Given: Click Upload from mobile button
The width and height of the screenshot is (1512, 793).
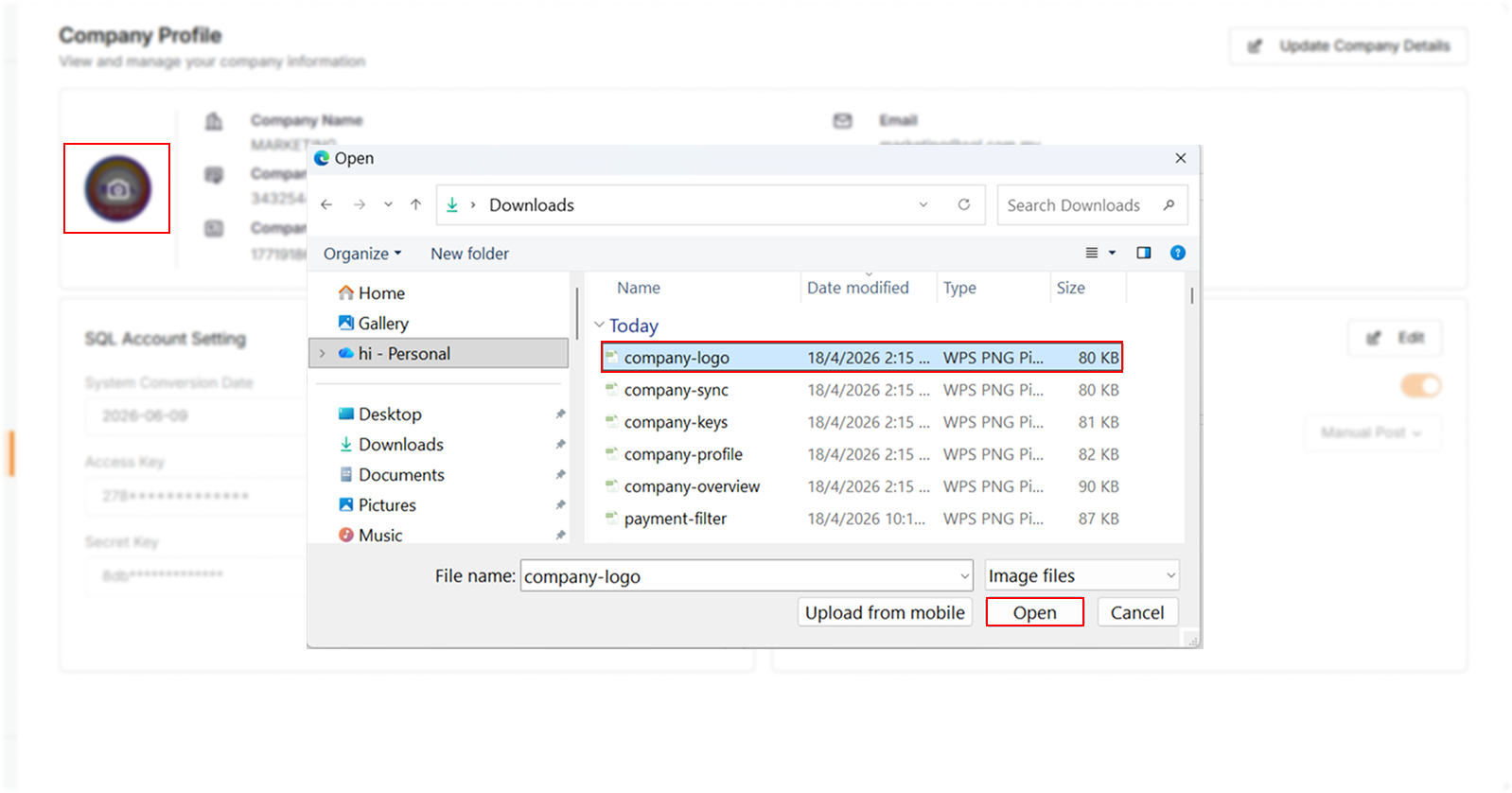Looking at the screenshot, I should click(x=885, y=612).
